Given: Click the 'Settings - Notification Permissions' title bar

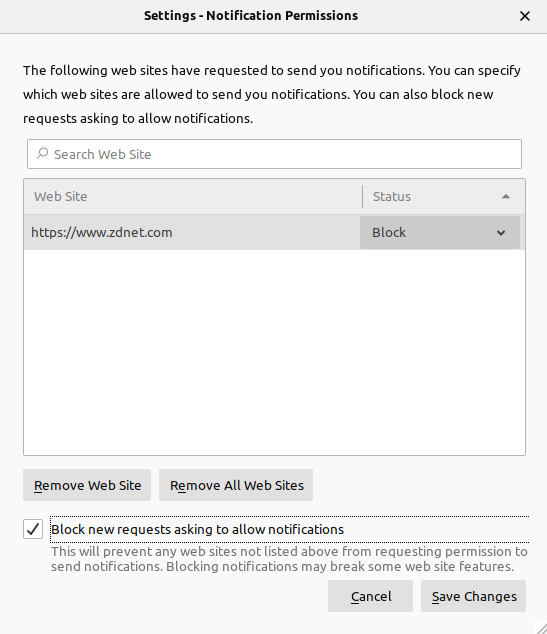Looking at the screenshot, I should [251, 16].
